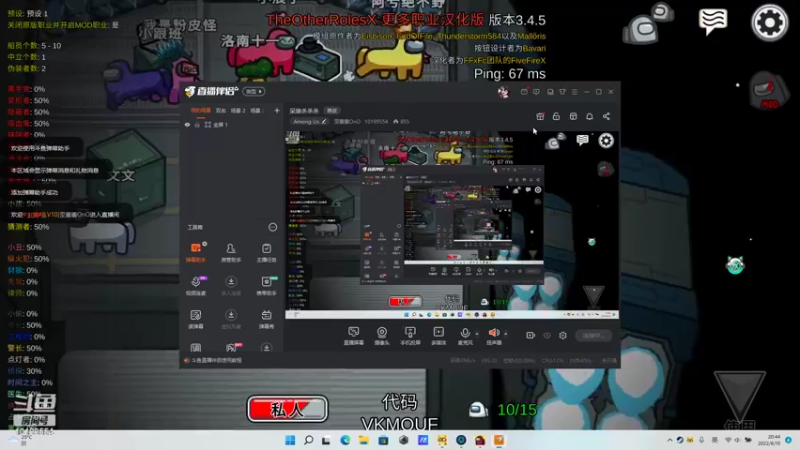Screen dimensions: 800x450
Task: Collapse the toolbox panel with minus circle
Action: click(272, 227)
